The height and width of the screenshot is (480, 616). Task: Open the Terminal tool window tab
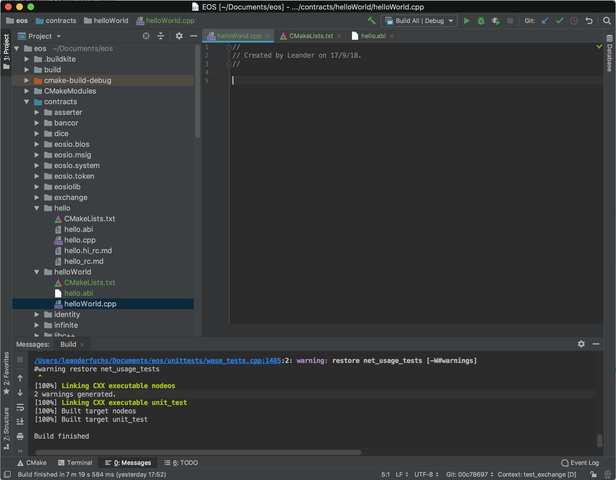point(74,463)
